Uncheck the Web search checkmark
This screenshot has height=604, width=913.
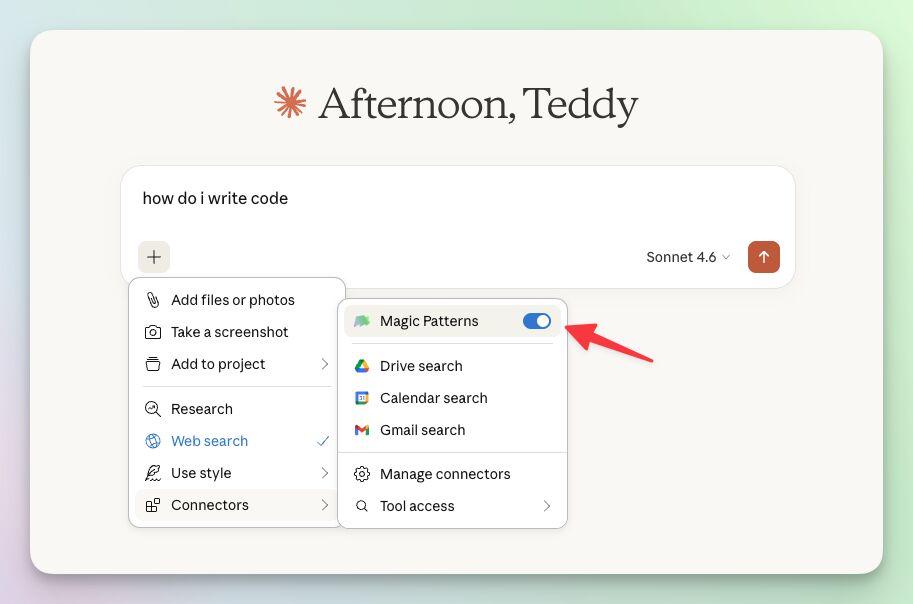pyautogui.click(x=323, y=441)
